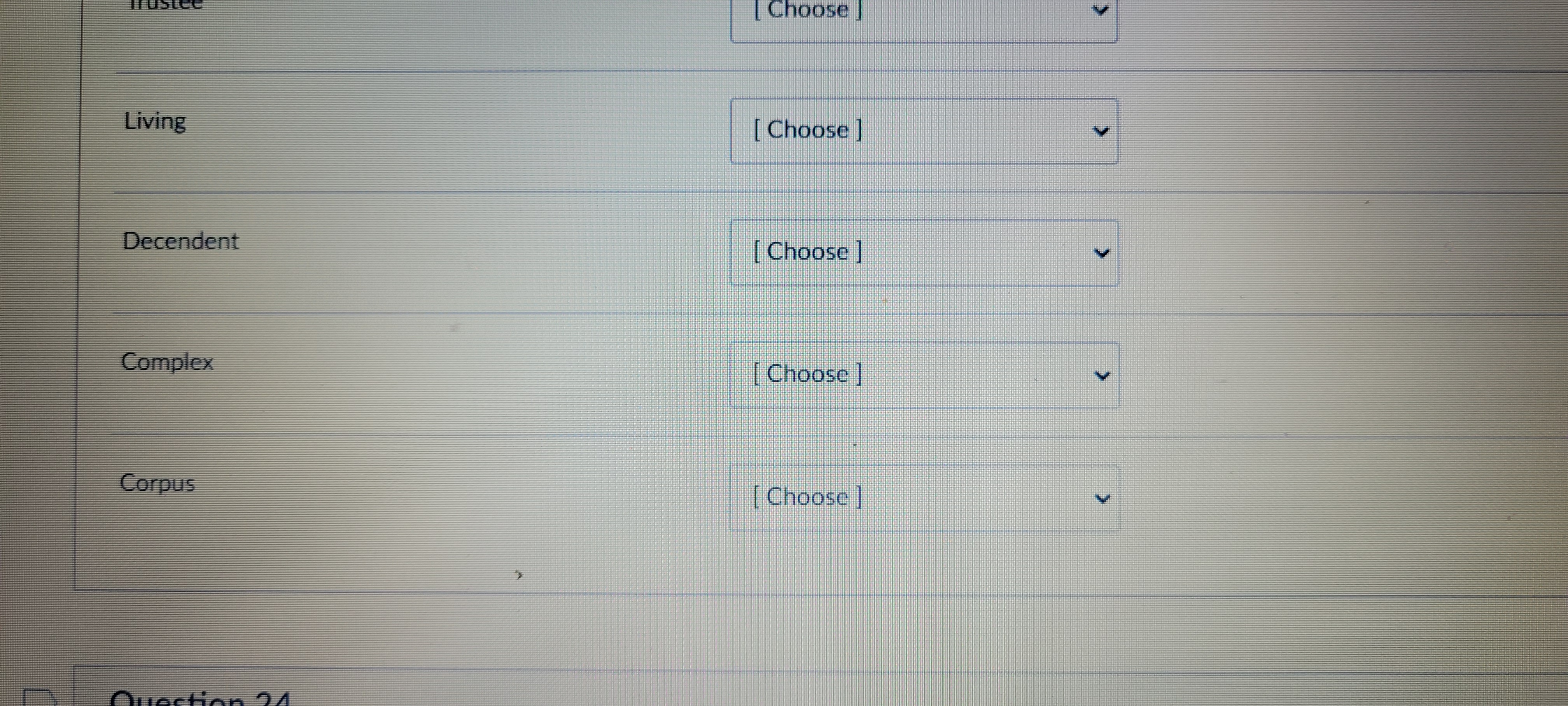Click the small arrow below the Corpus row
Image resolution: width=1568 pixels, height=706 pixels.
pyautogui.click(x=519, y=574)
